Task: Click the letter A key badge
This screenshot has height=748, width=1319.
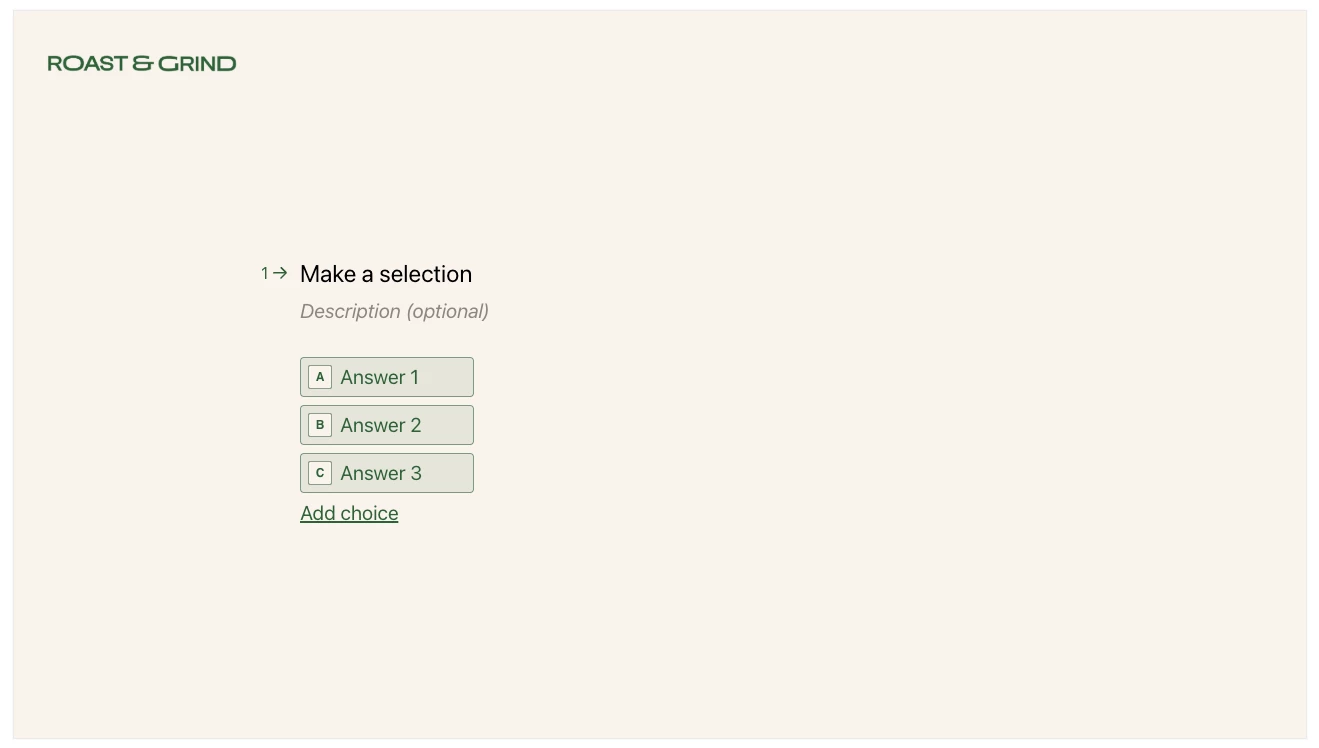Action: [320, 377]
